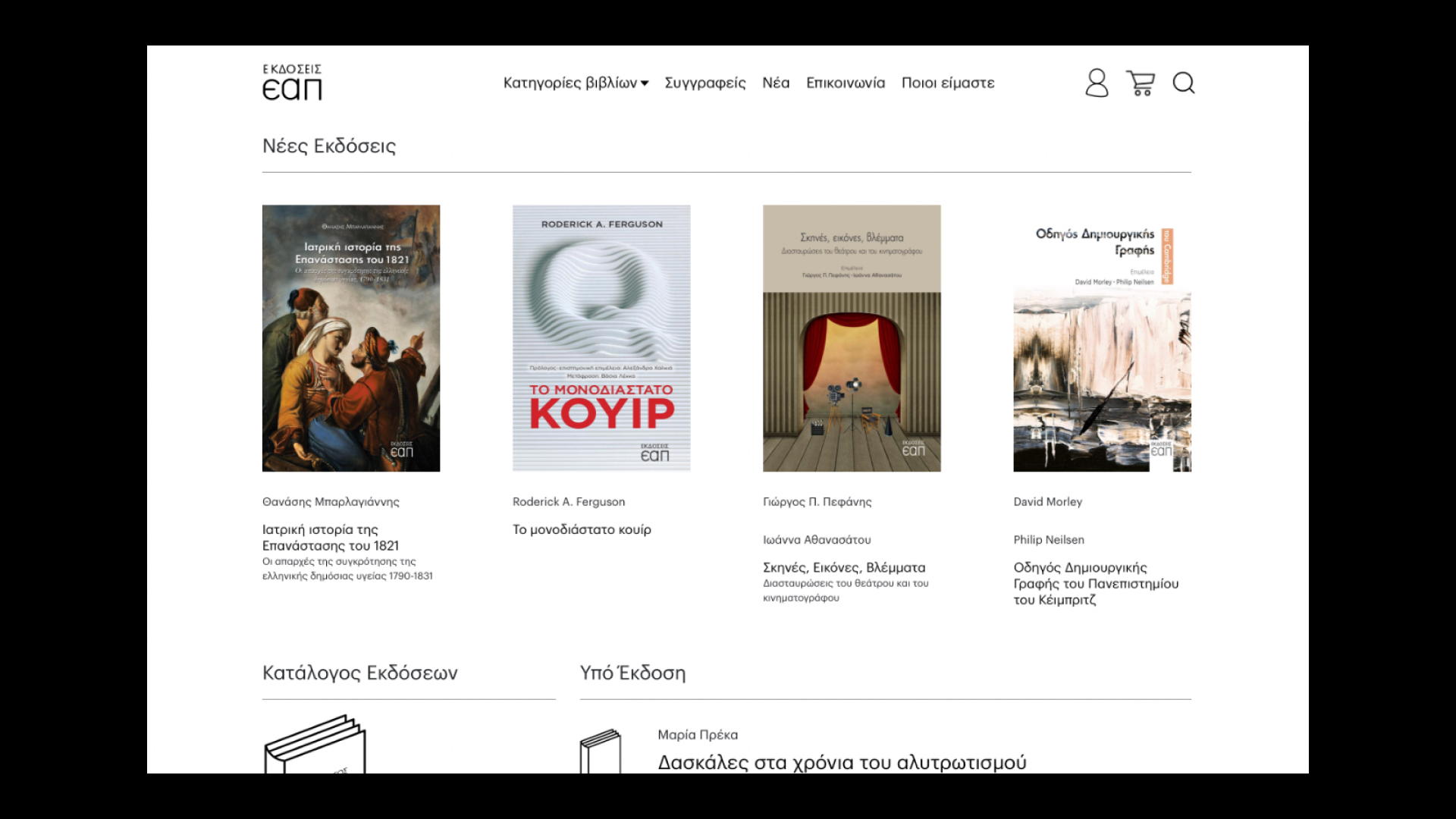Expand the Κατηγορίες βιβλίων dropdown
This screenshot has width=1456, height=819.
(576, 83)
